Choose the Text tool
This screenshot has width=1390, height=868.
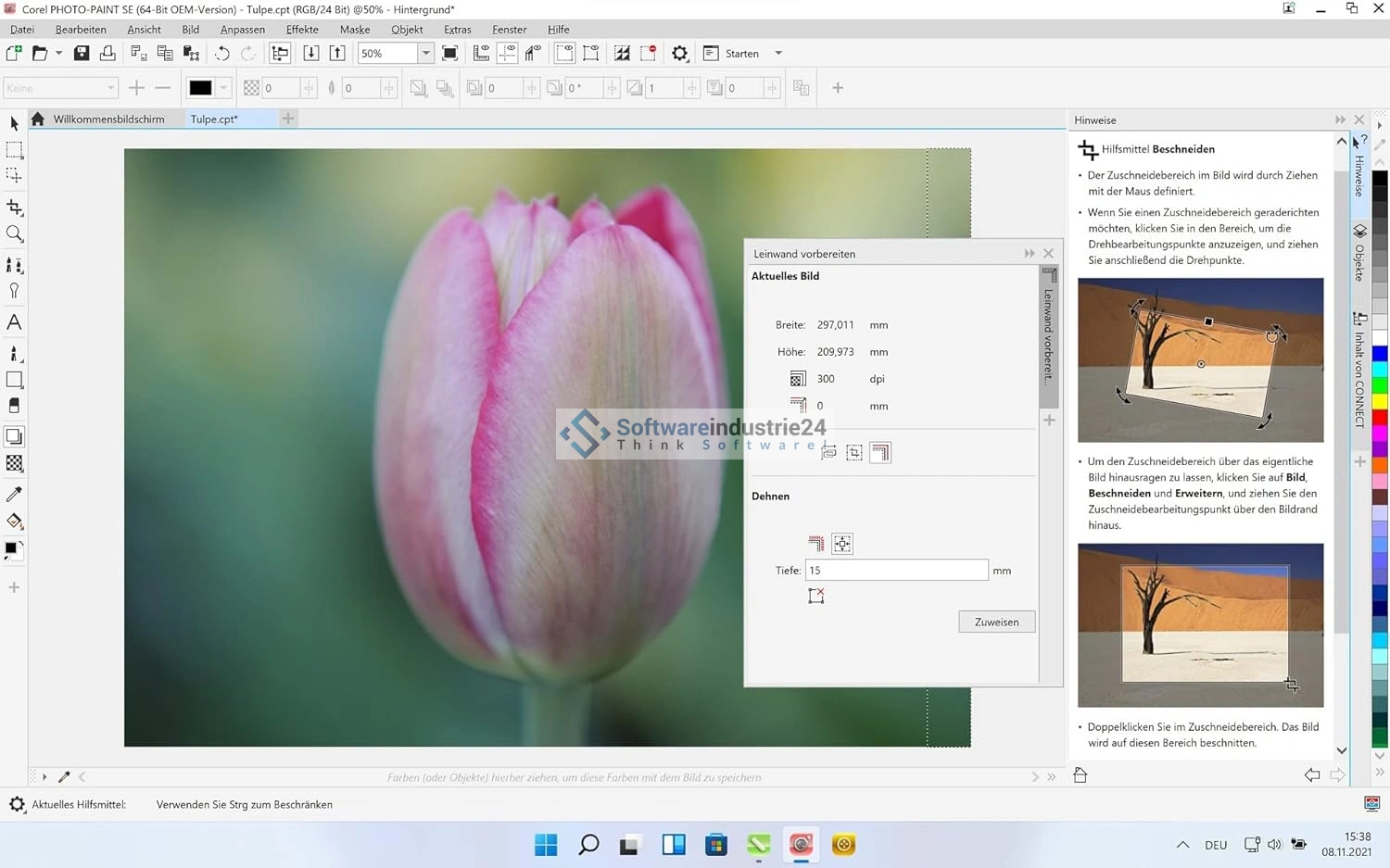point(14,322)
